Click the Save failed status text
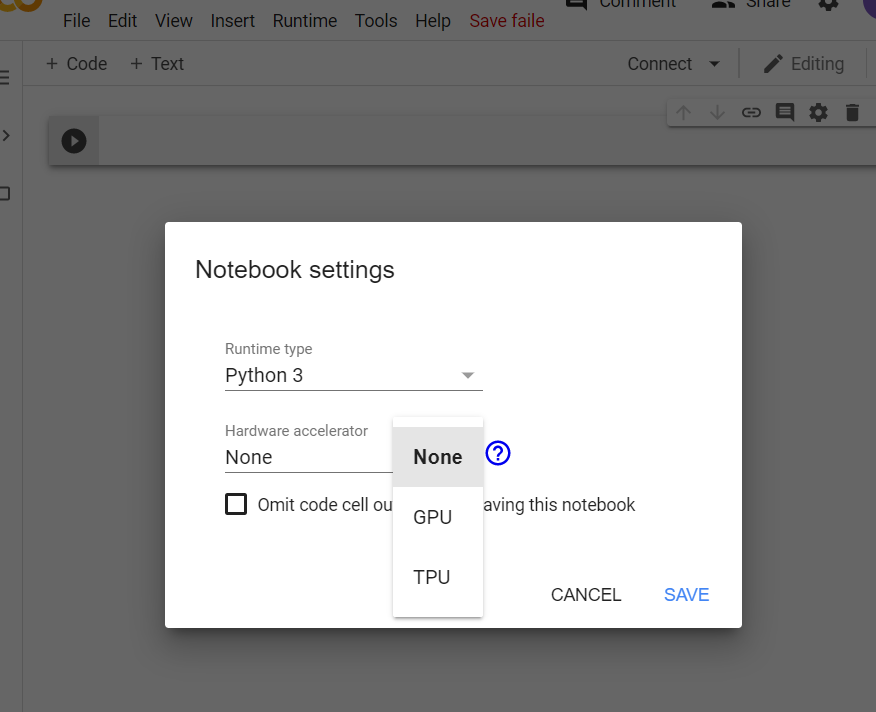 [x=507, y=21]
